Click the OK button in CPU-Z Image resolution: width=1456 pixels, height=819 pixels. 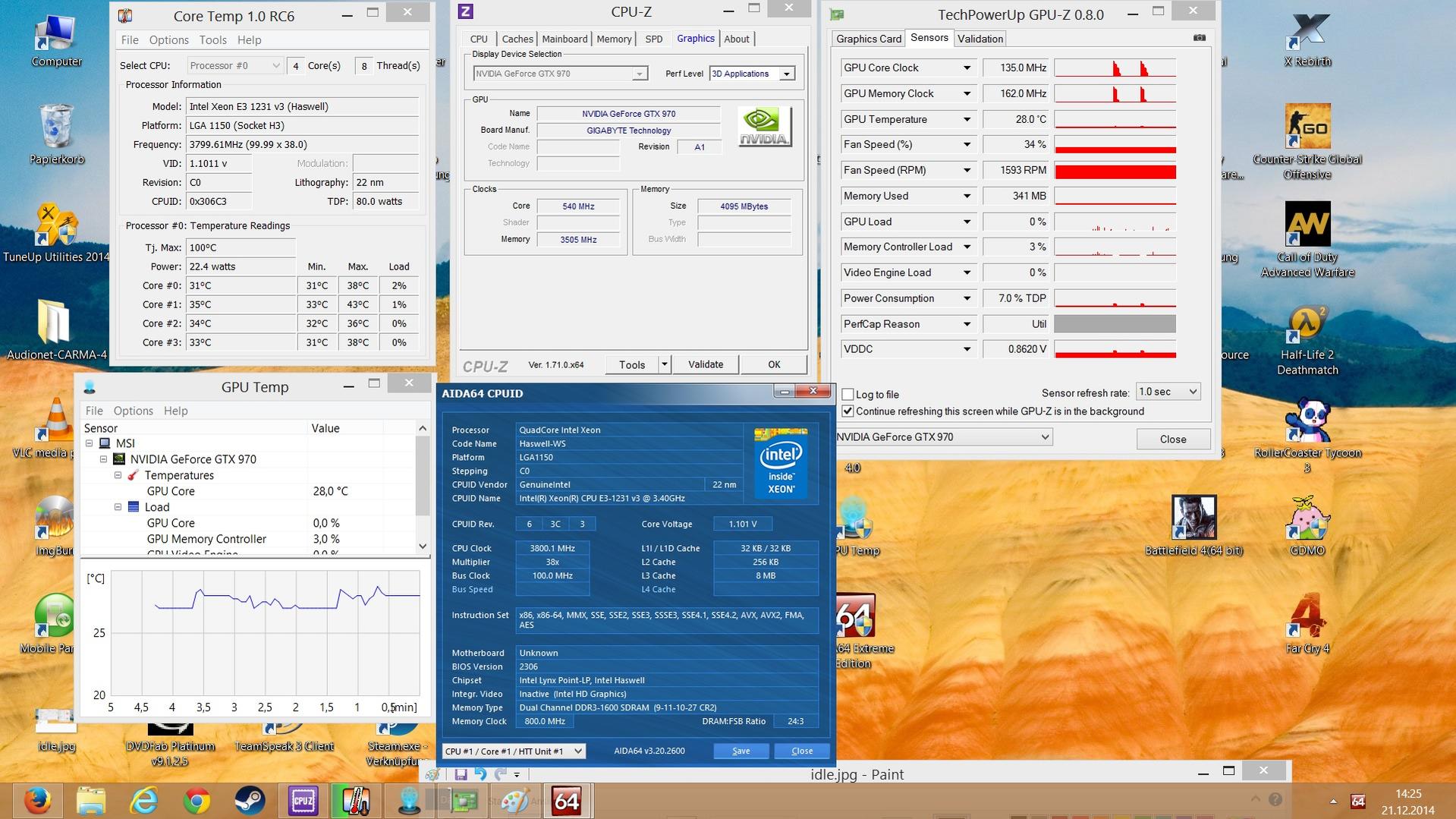click(774, 365)
